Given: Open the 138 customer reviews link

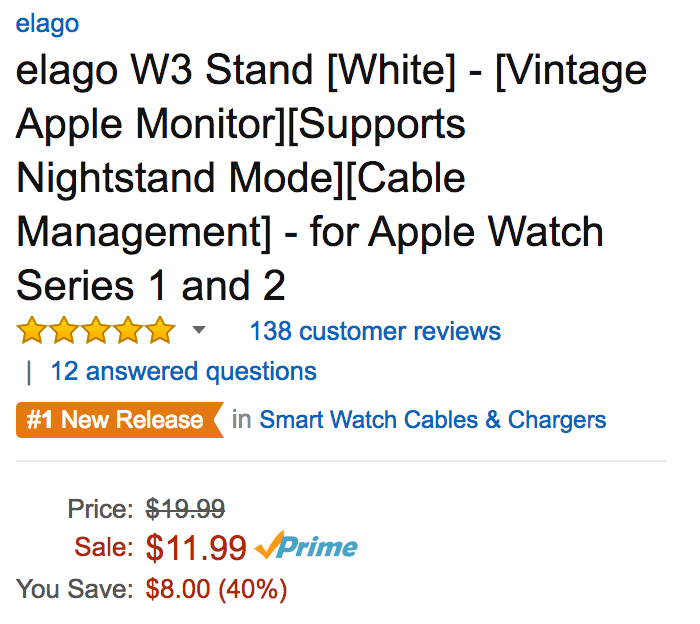Looking at the screenshot, I should pos(375,331).
